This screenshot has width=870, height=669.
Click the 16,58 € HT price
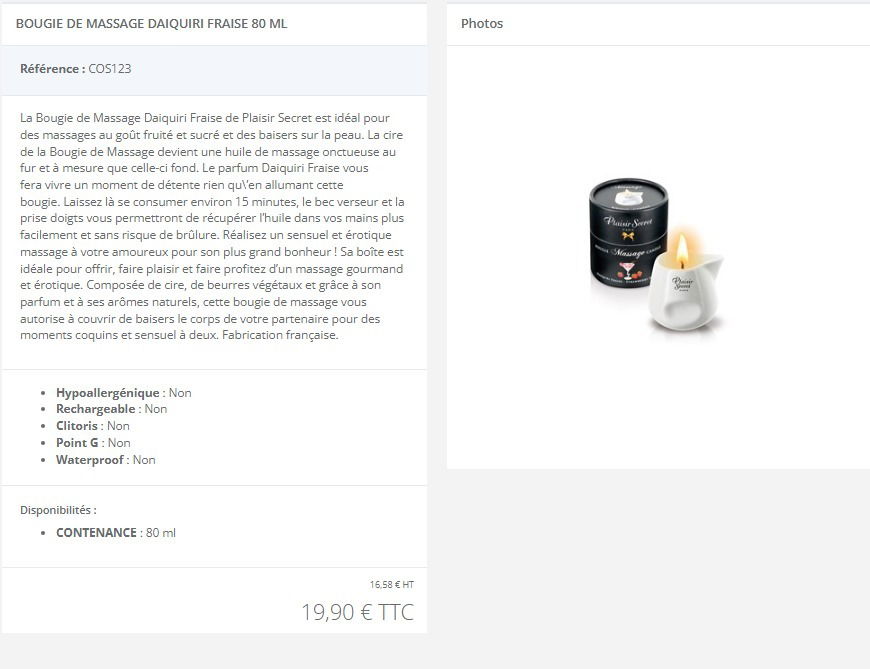point(392,584)
